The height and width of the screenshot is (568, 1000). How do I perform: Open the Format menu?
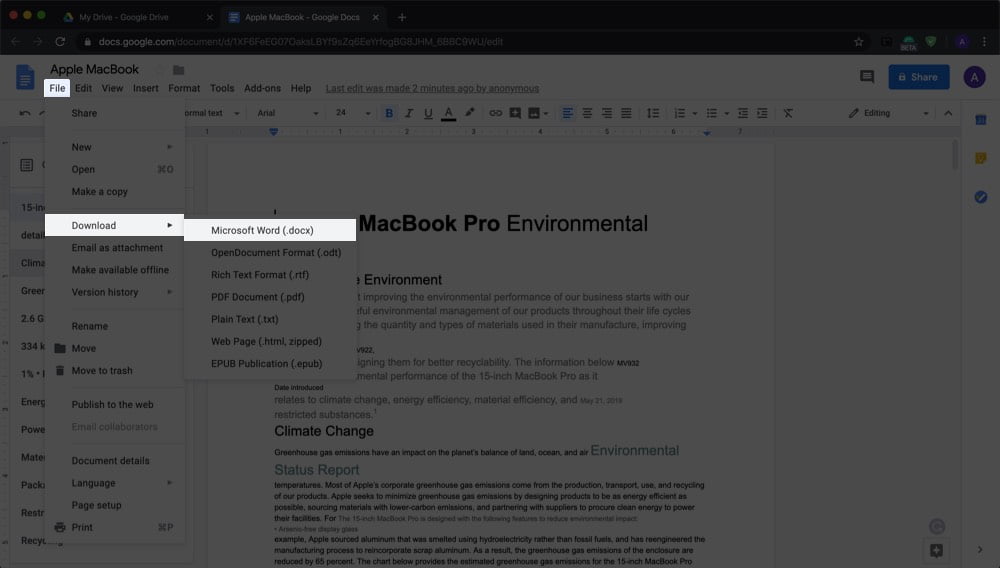[184, 88]
